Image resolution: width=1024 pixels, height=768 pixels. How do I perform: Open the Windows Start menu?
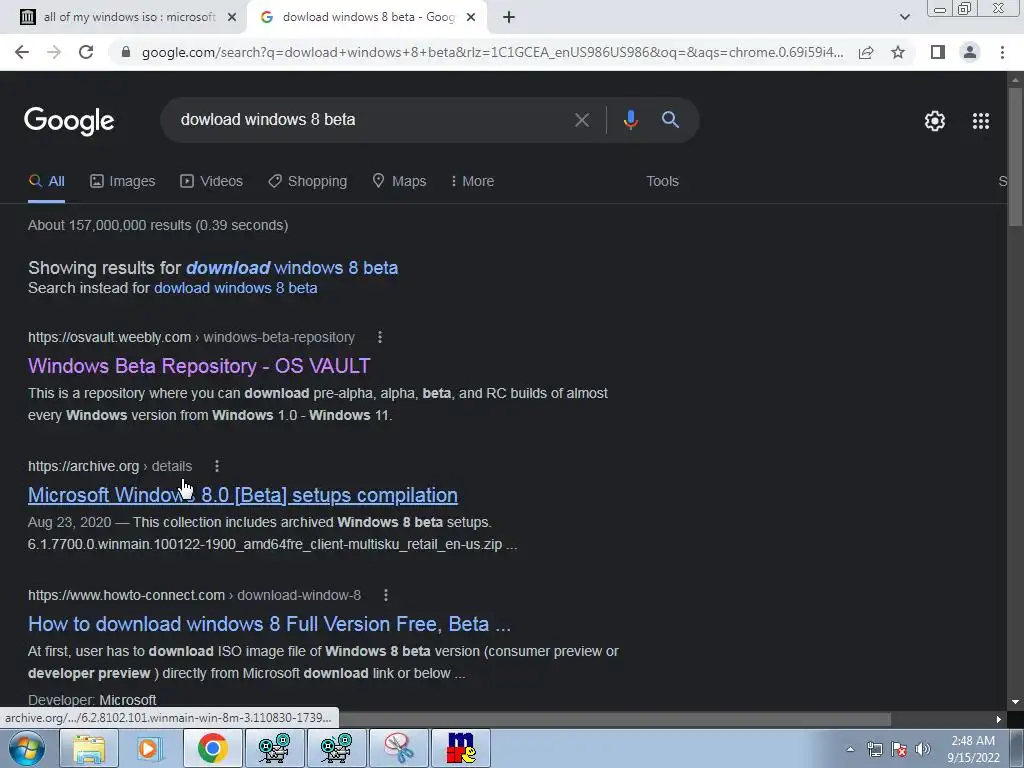(x=26, y=748)
